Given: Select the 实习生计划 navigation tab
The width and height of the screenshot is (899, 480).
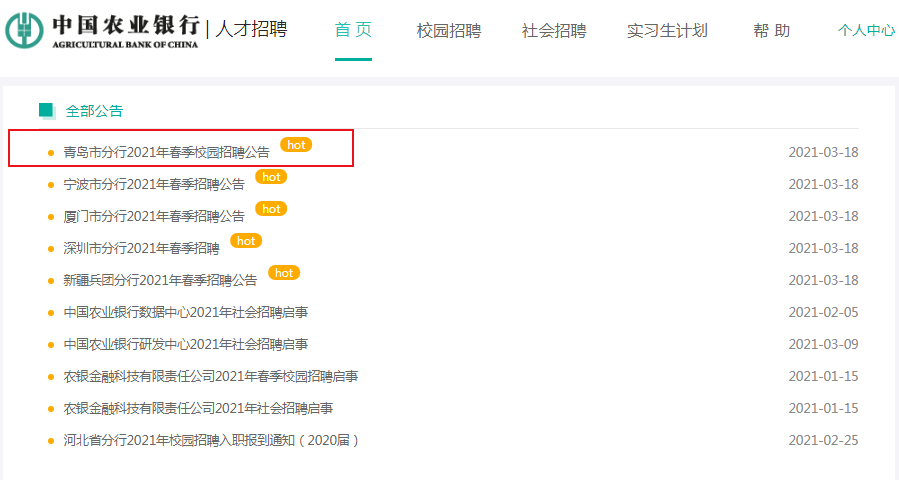Looking at the screenshot, I should tap(667, 30).
